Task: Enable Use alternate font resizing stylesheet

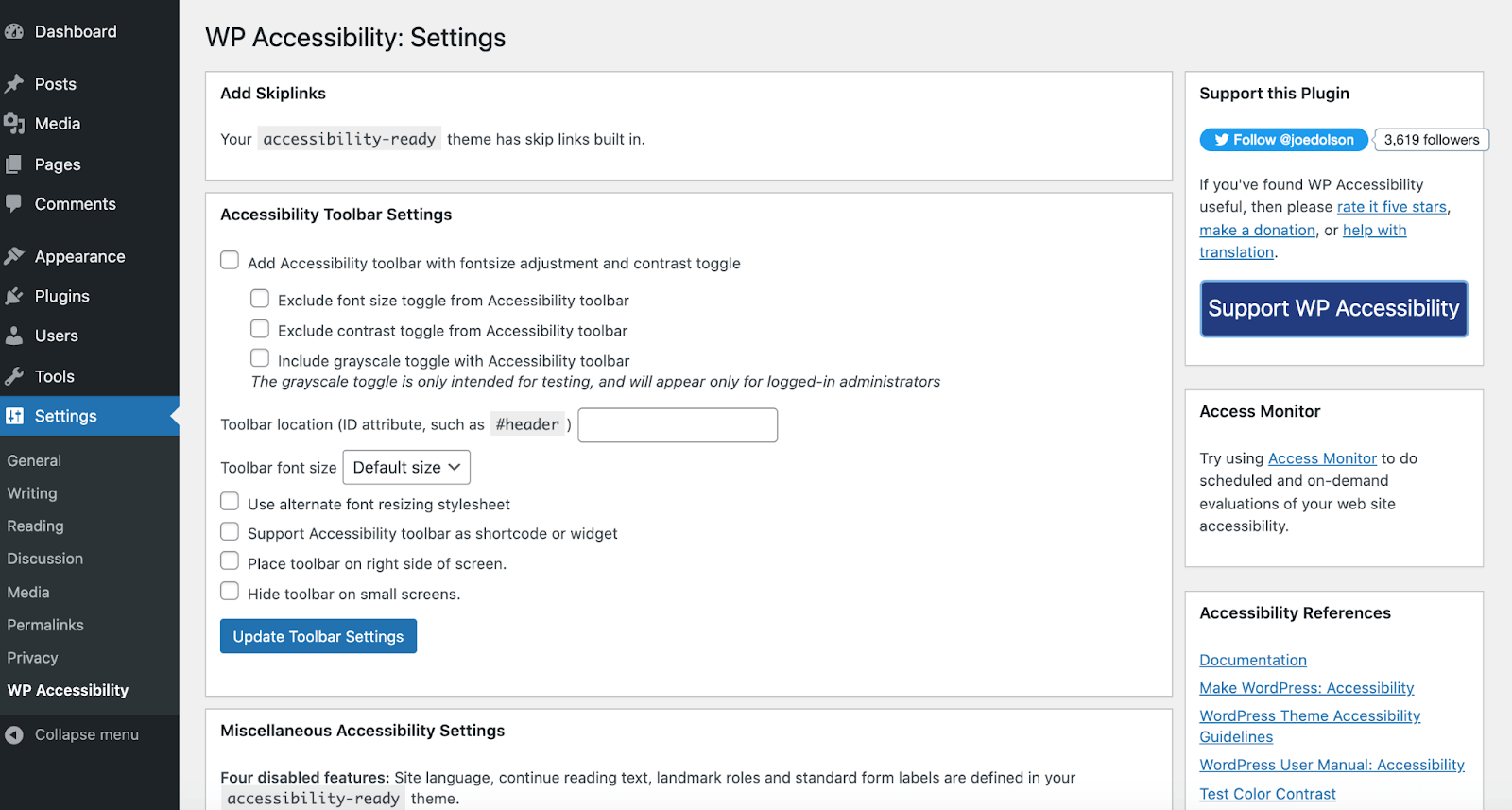Action: point(230,501)
